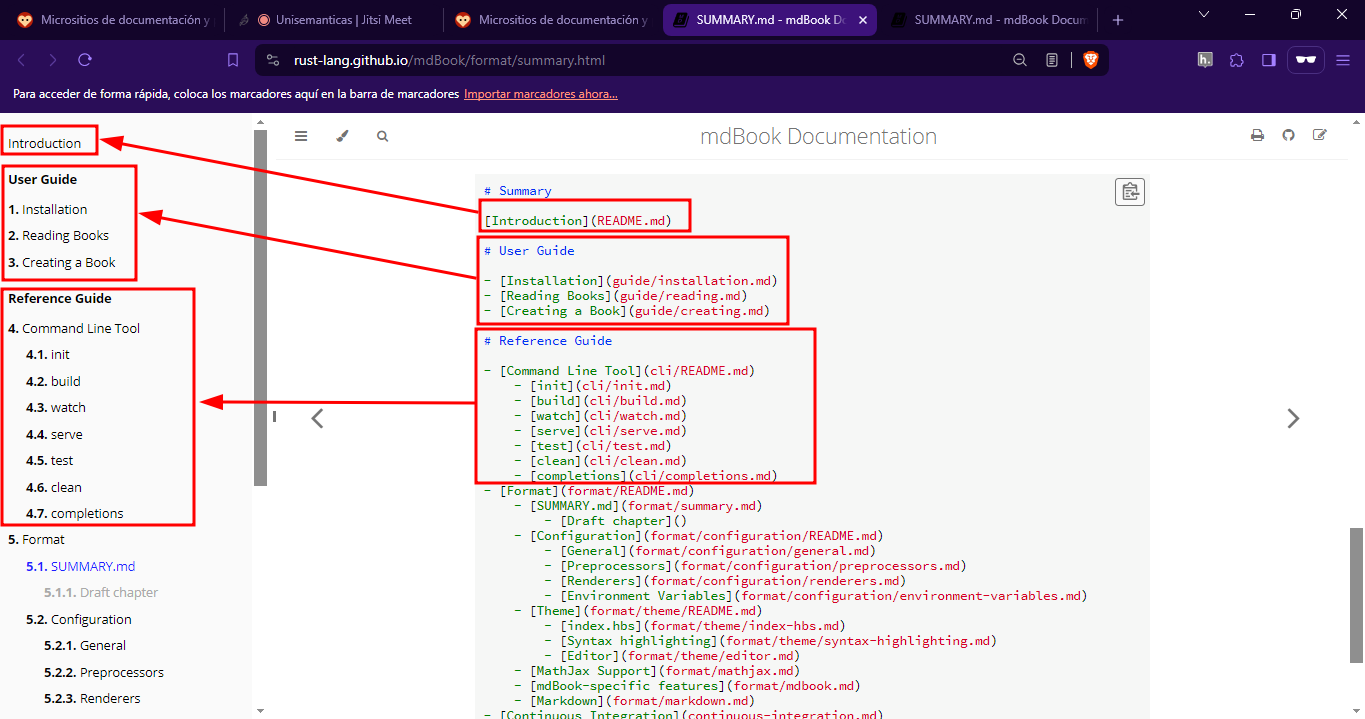This screenshot has width=1365, height=719.
Task: Click '[Introduction](README.md)' line in code block
Action: tap(578, 221)
